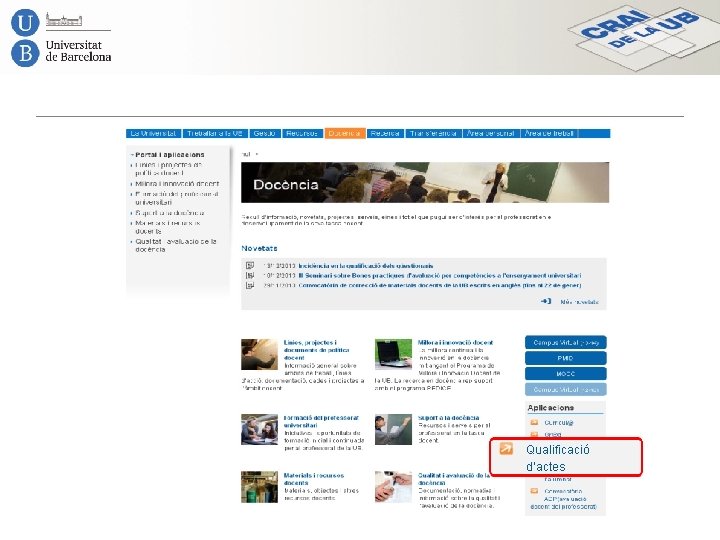
Task: Open the Qualificació d'actes application link
Action: click(558, 458)
